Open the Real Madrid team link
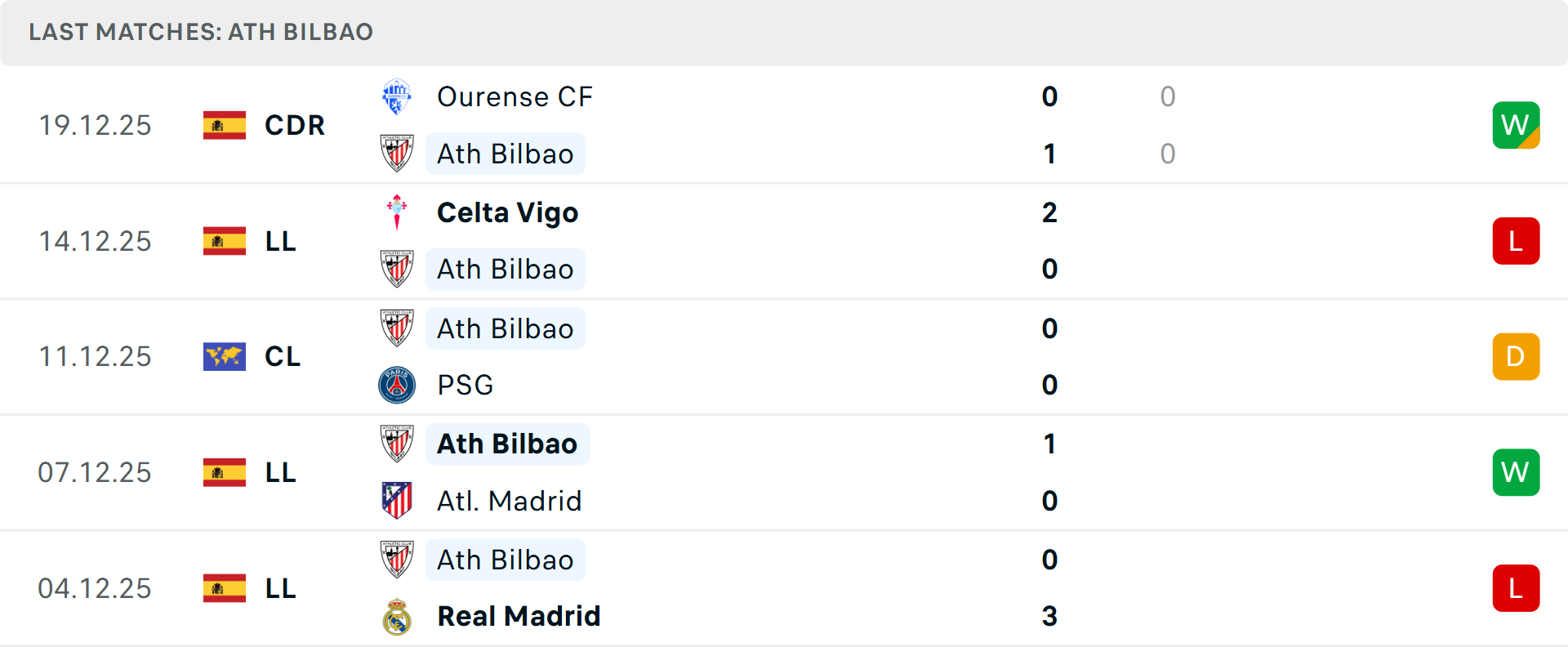 pos(519,616)
